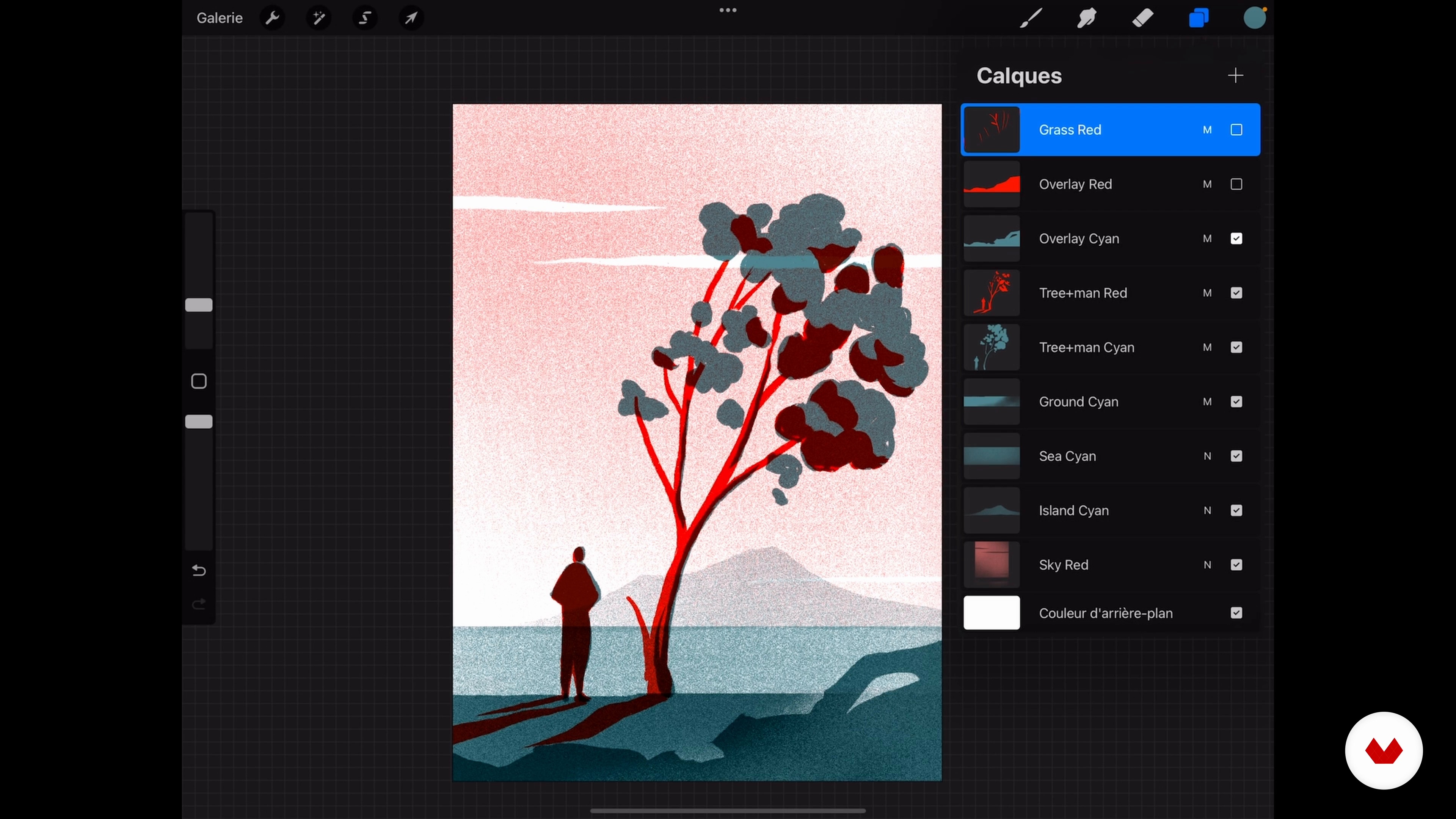
Task: Open blend mode M of Grass Red
Action: click(x=1207, y=130)
